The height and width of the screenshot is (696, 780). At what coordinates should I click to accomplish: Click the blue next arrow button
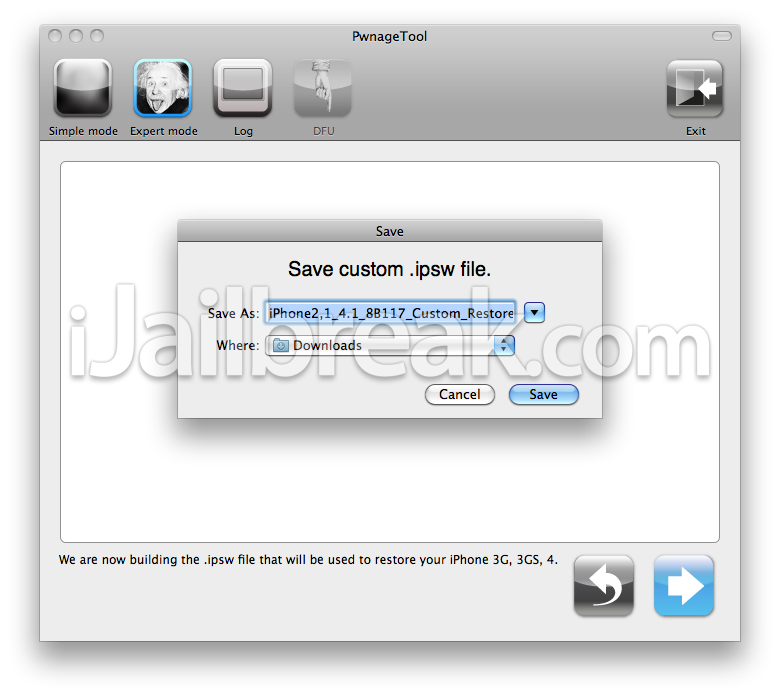684,586
